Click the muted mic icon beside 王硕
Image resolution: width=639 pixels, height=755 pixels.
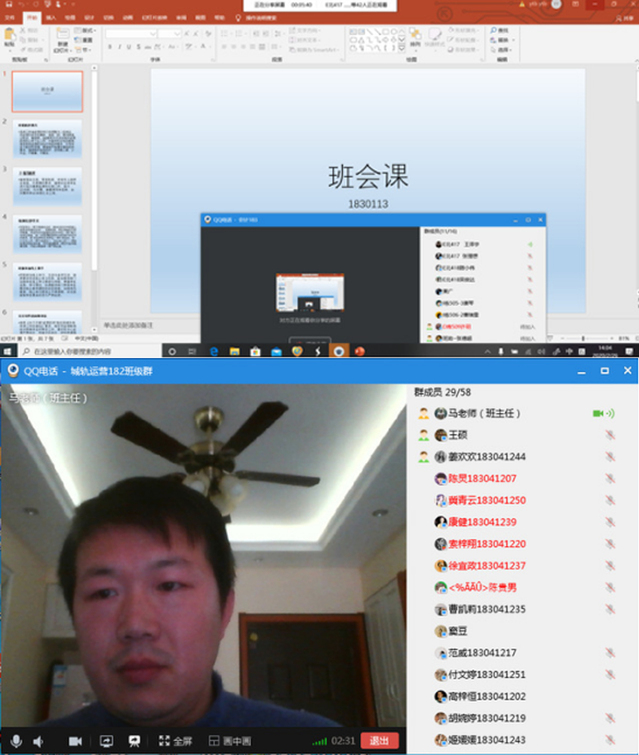pyautogui.click(x=609, y=435)
